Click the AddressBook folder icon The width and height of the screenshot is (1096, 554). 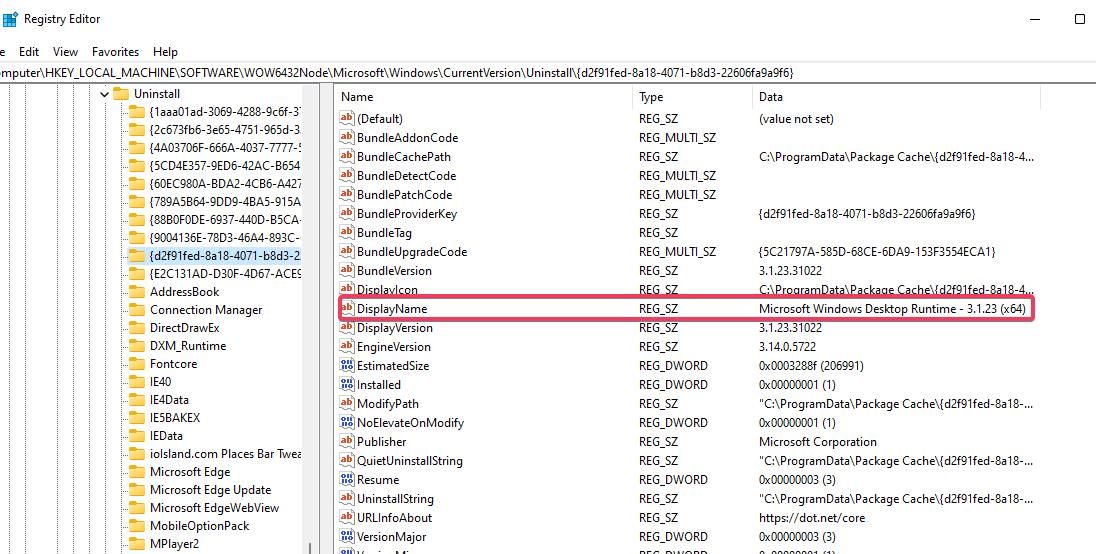[136, 292]
